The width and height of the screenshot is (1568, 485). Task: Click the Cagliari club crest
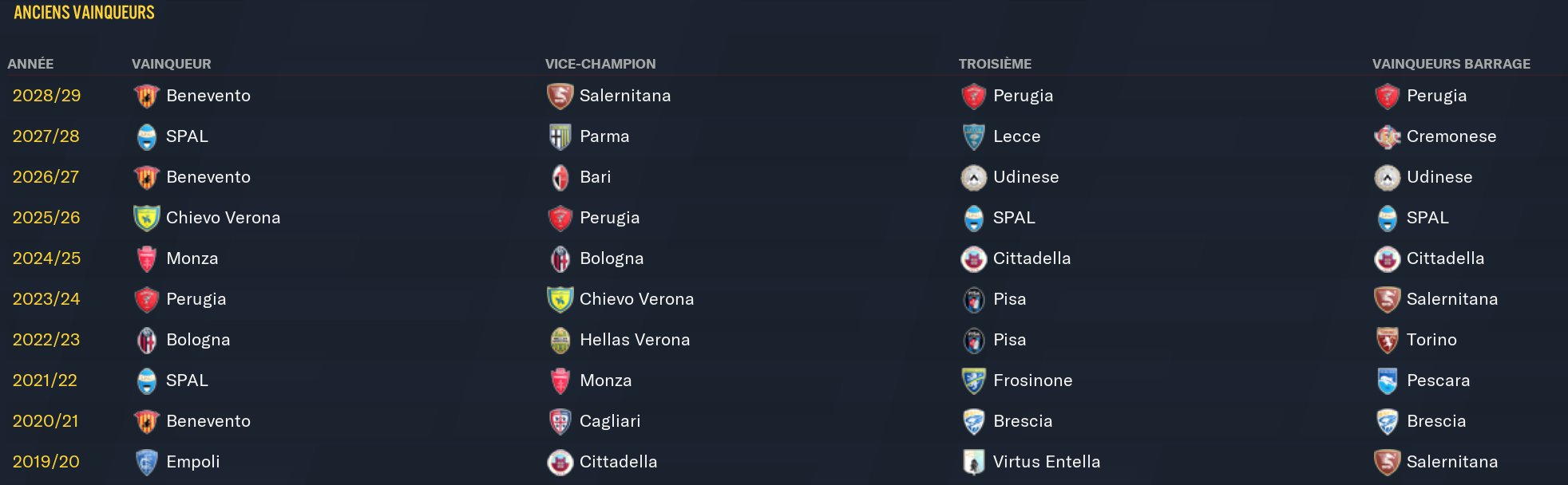(560, 421)
